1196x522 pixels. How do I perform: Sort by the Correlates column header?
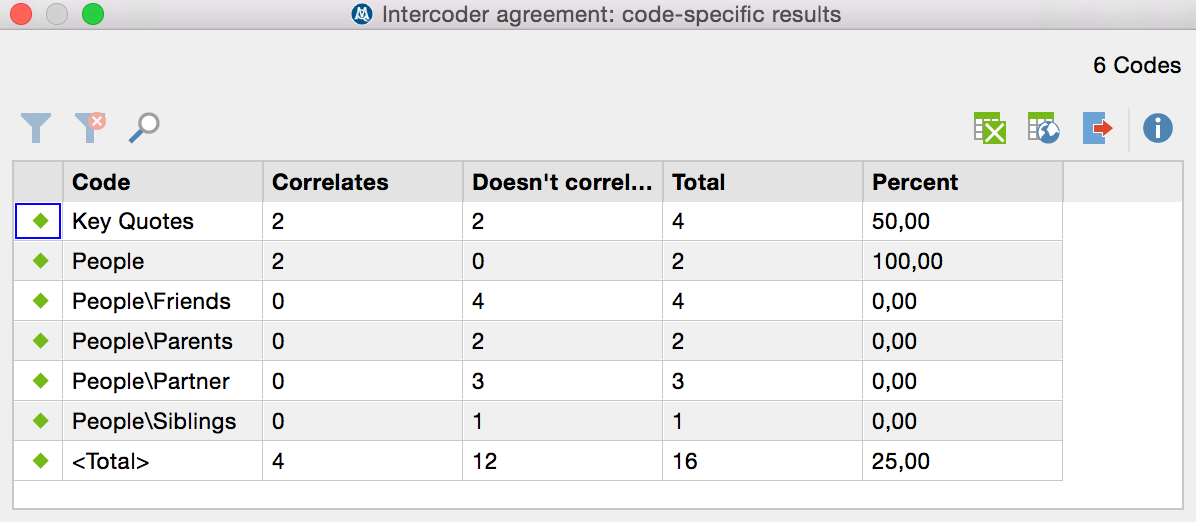tap(362, 182)
